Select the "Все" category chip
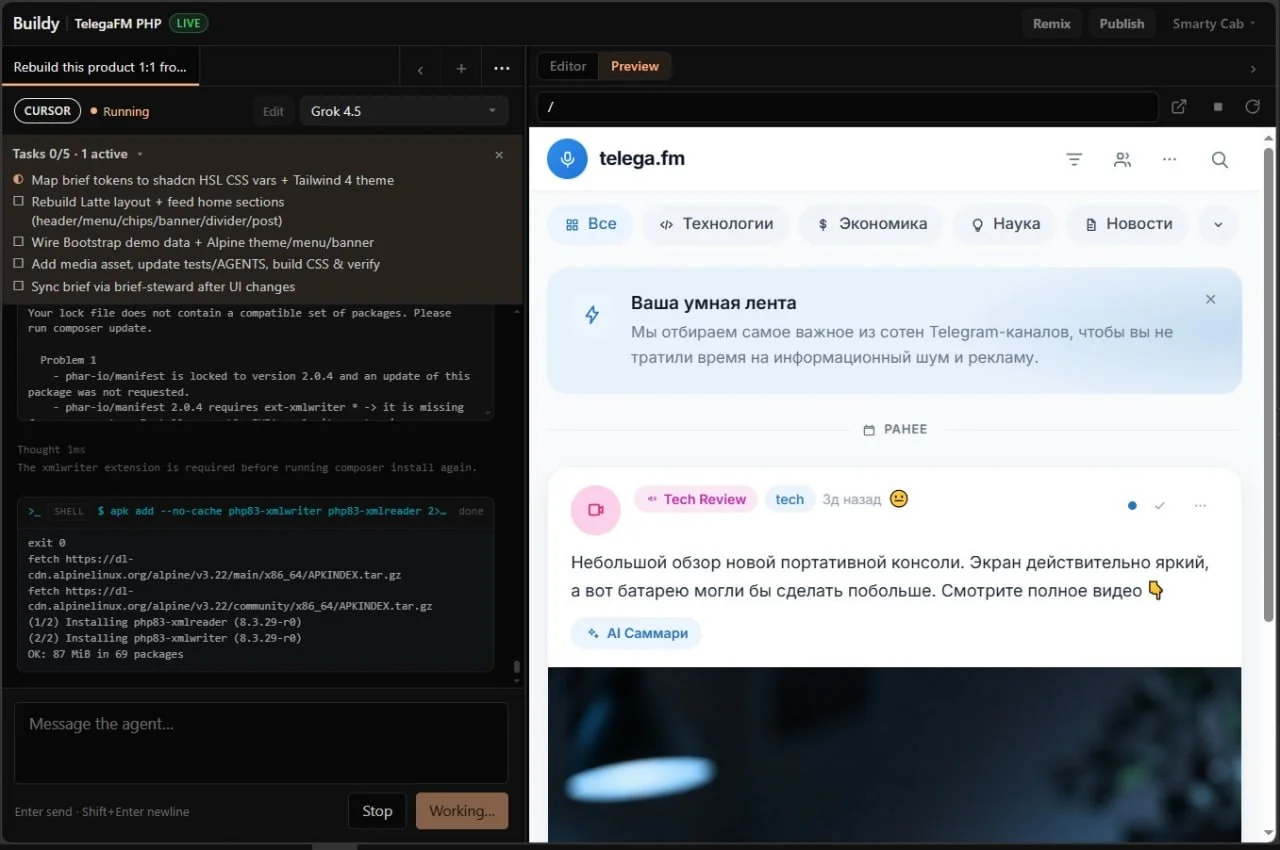 click(x=591, y=224)
